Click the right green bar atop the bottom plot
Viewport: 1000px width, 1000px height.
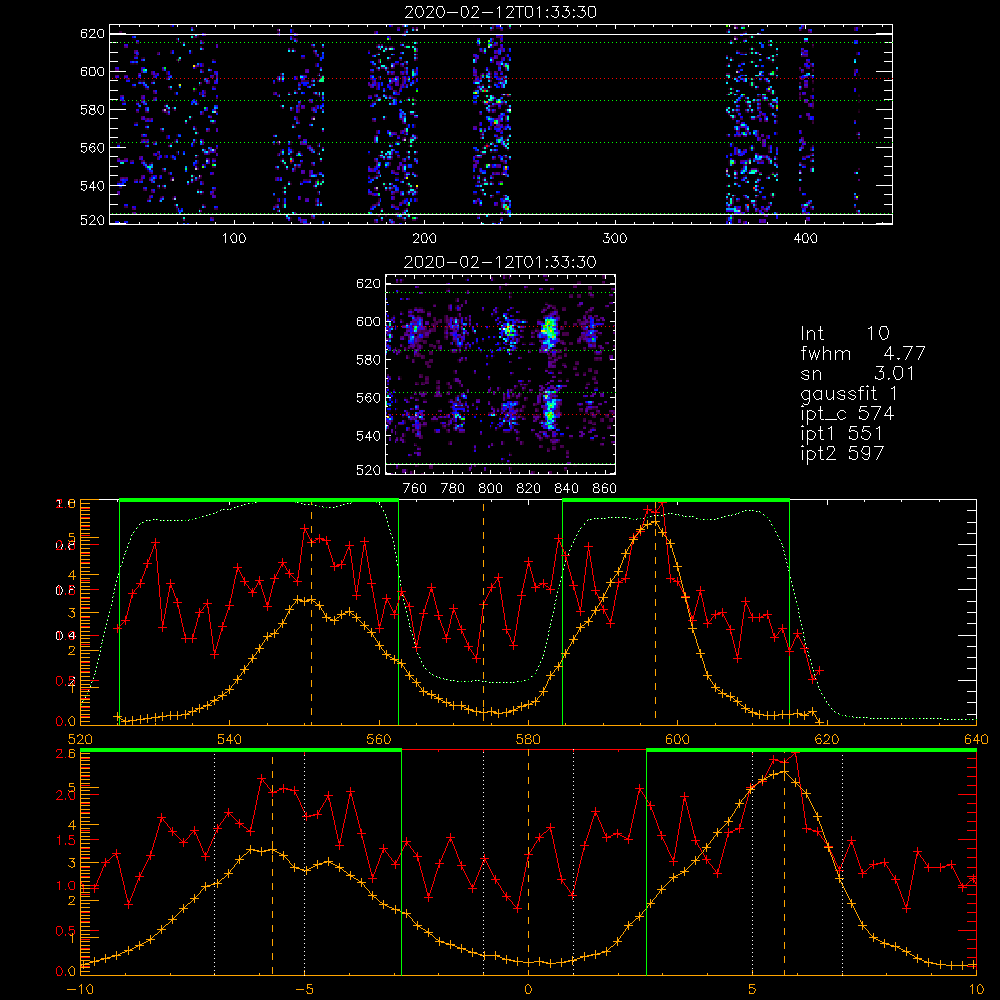coord(811,750)
